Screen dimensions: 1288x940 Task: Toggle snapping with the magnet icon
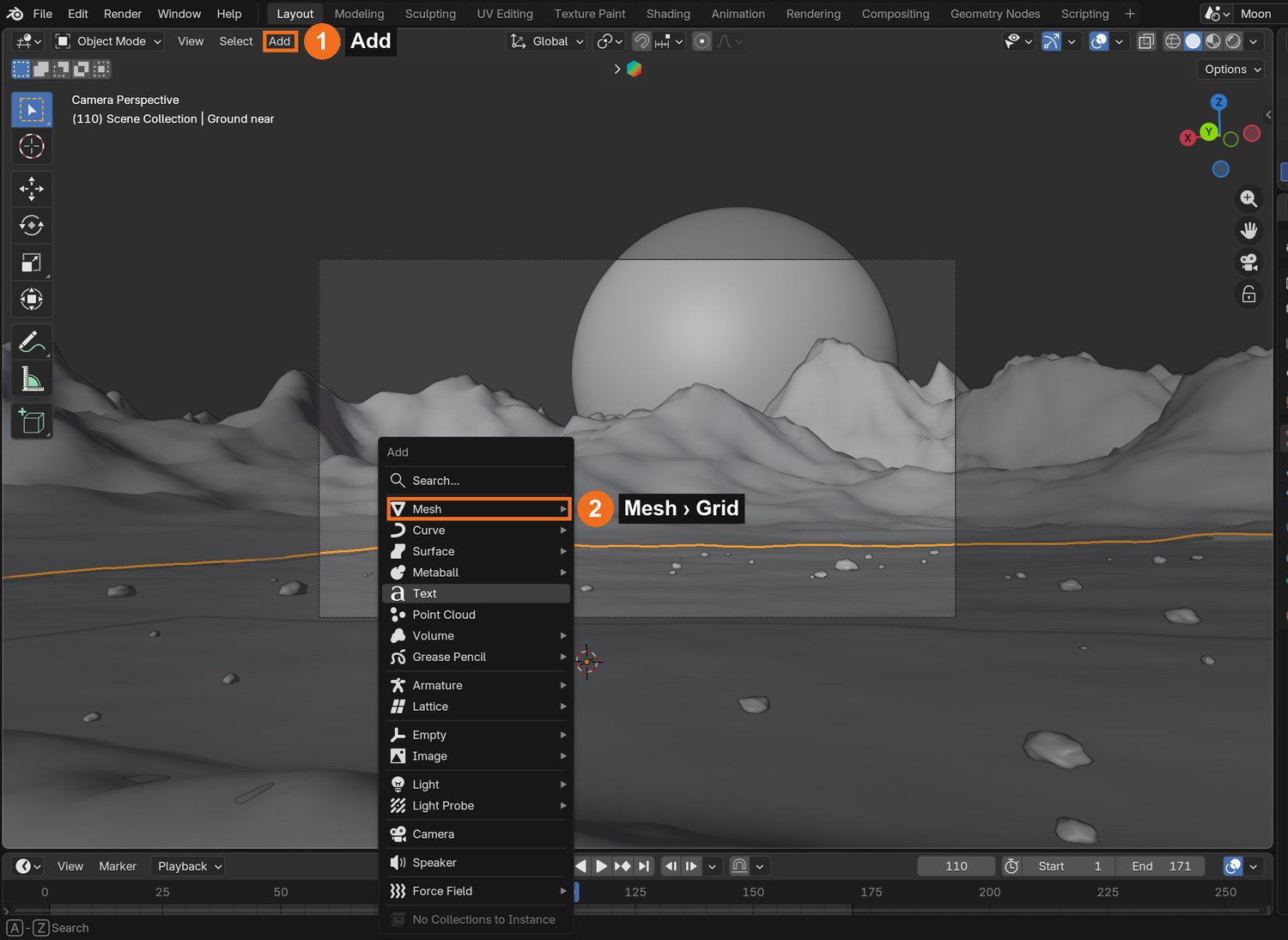pyautogui.click(x=641, y=41)
